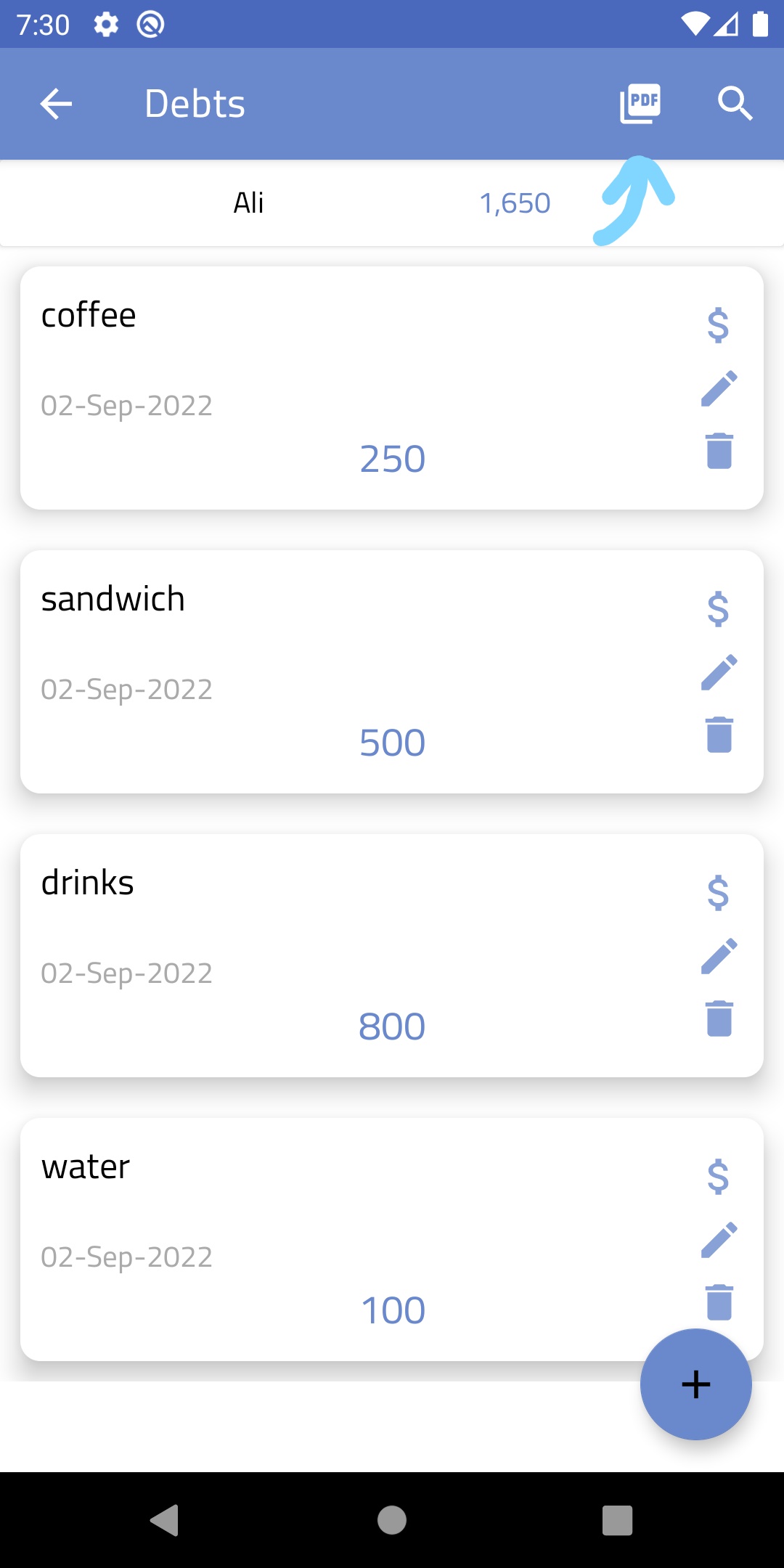Tap the dollar icon on sandwich debt
The width and height of the screenshot is (784, 1568).
click(718, 608)
